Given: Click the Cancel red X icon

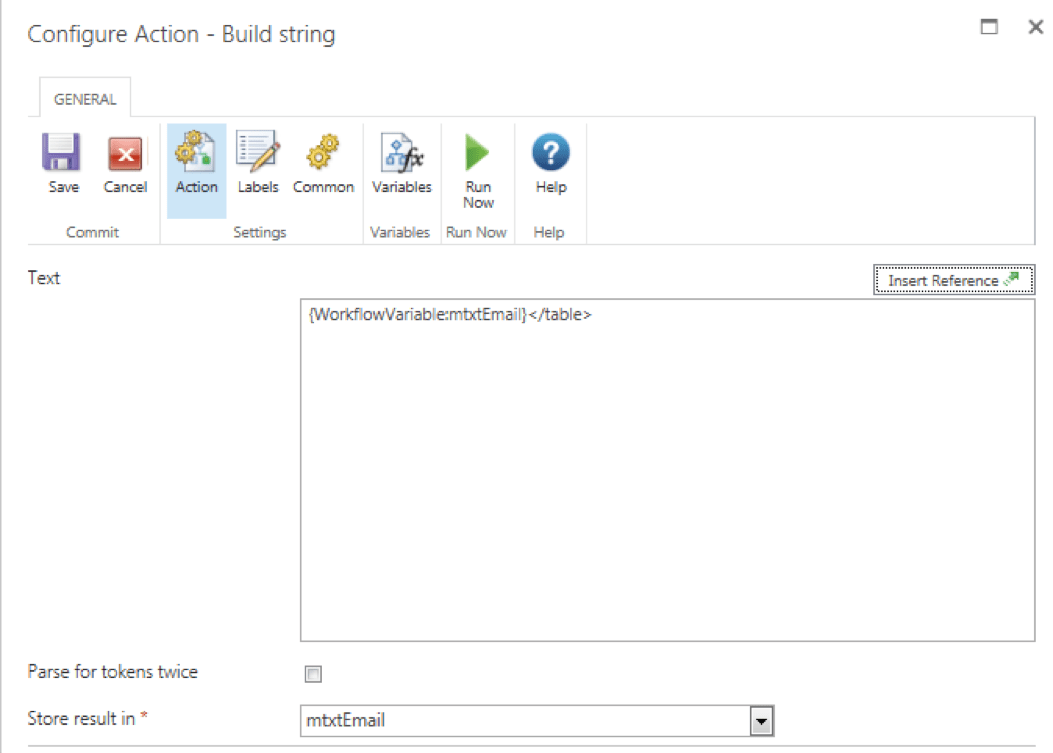Looking at the screenshot, I should [x=125, y=154].
